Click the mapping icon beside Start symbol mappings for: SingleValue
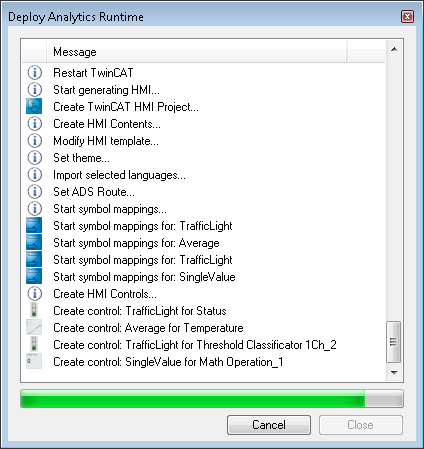 (34, 277)
